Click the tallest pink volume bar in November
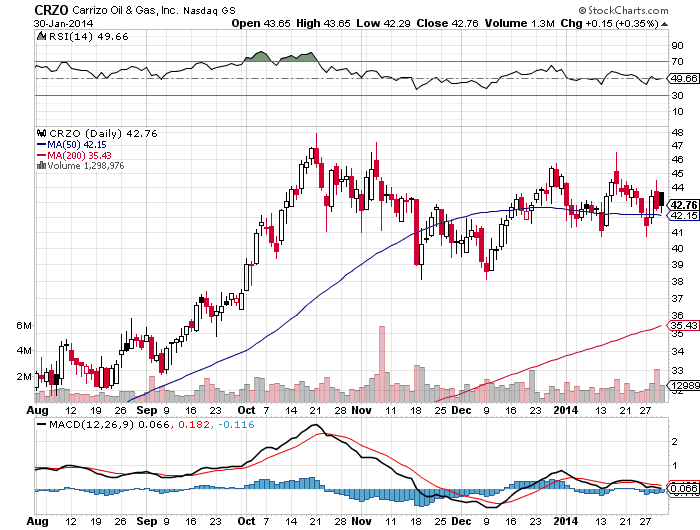This screenshot has height=530, width=700. (382, 363)
